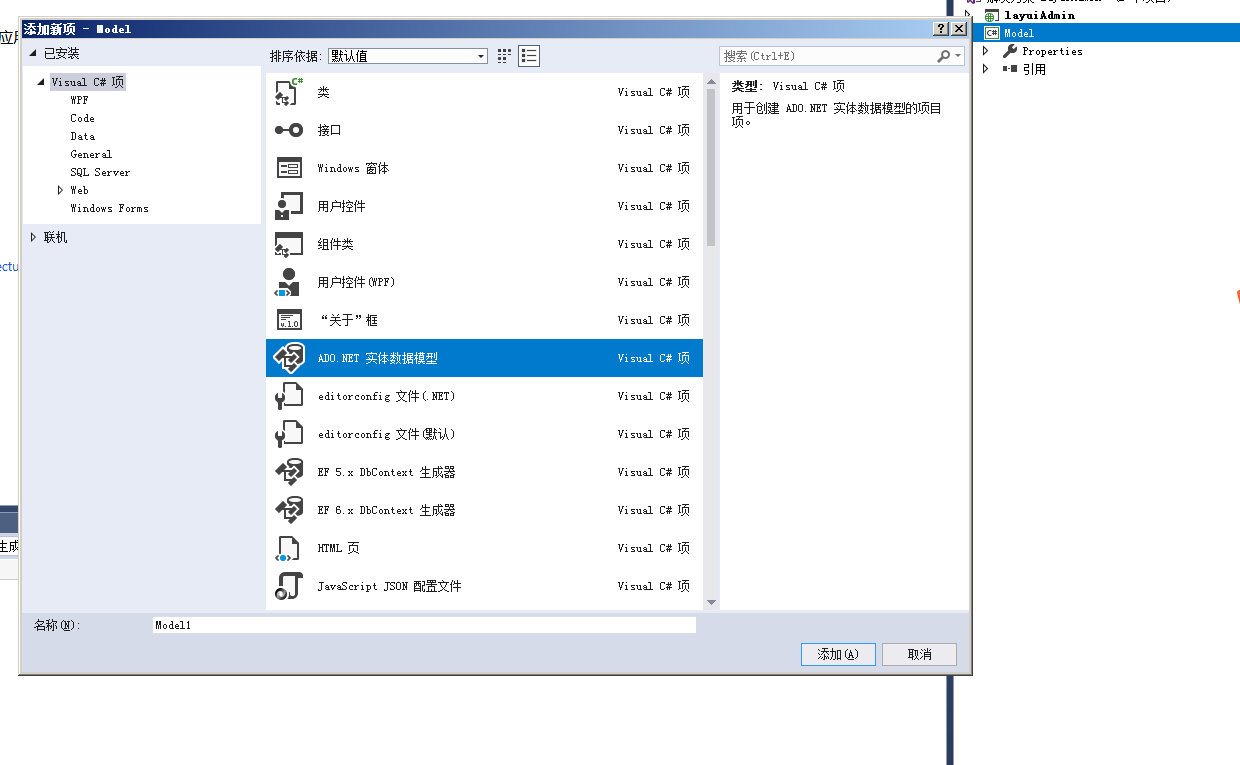
Task: Select JavaScript JSON 配置文件 icon
Action: (x=288, y=586)
